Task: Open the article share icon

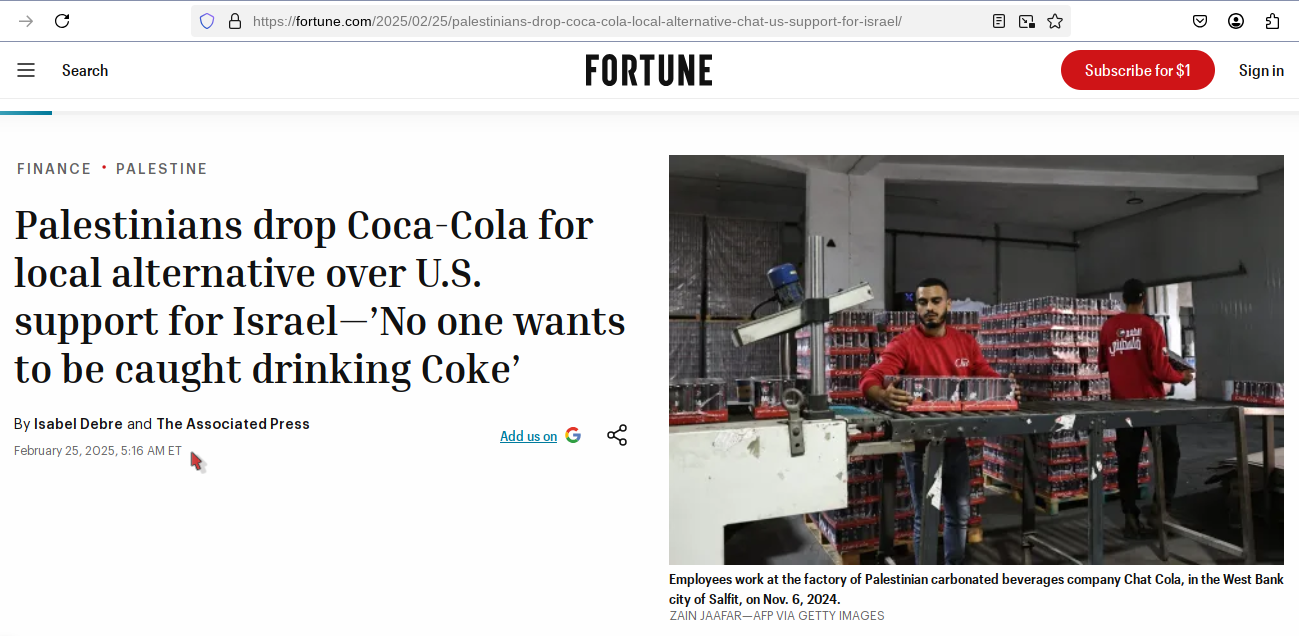Action: 617,435
